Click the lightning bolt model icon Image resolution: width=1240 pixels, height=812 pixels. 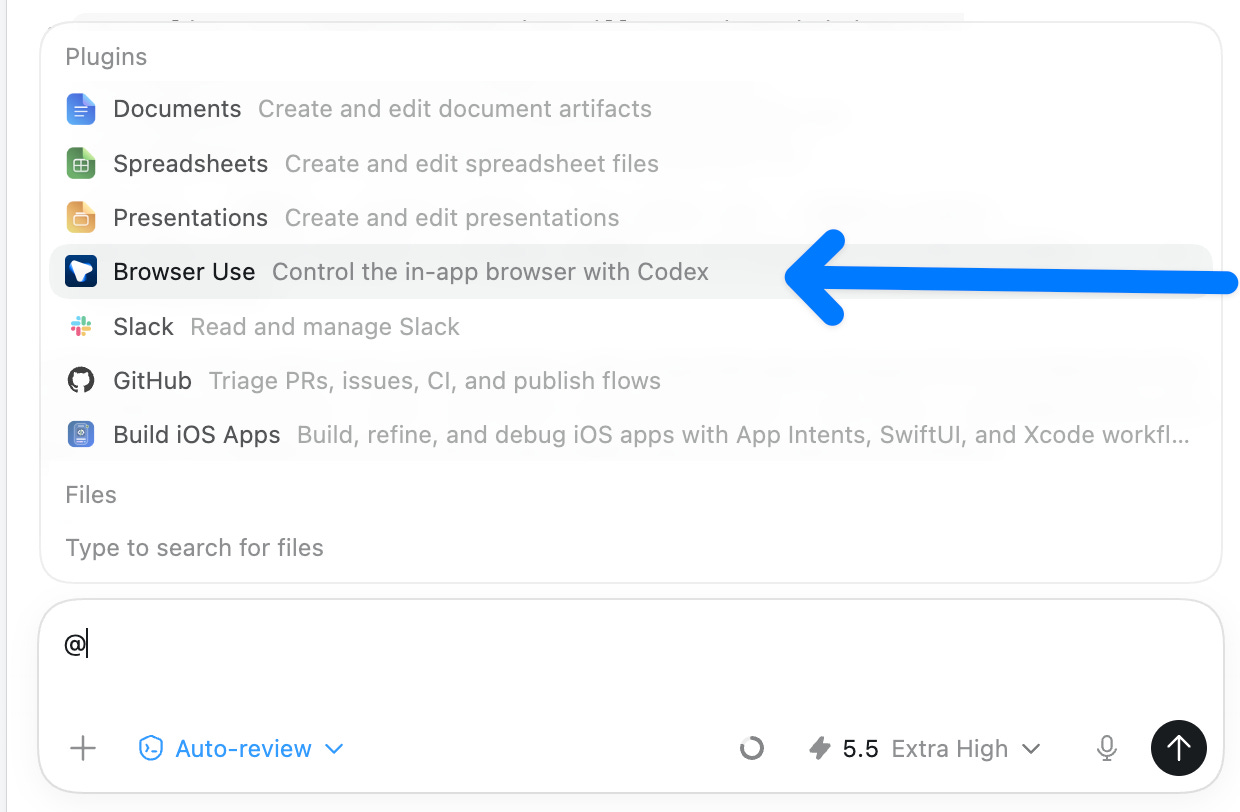(x=820, y=748)
